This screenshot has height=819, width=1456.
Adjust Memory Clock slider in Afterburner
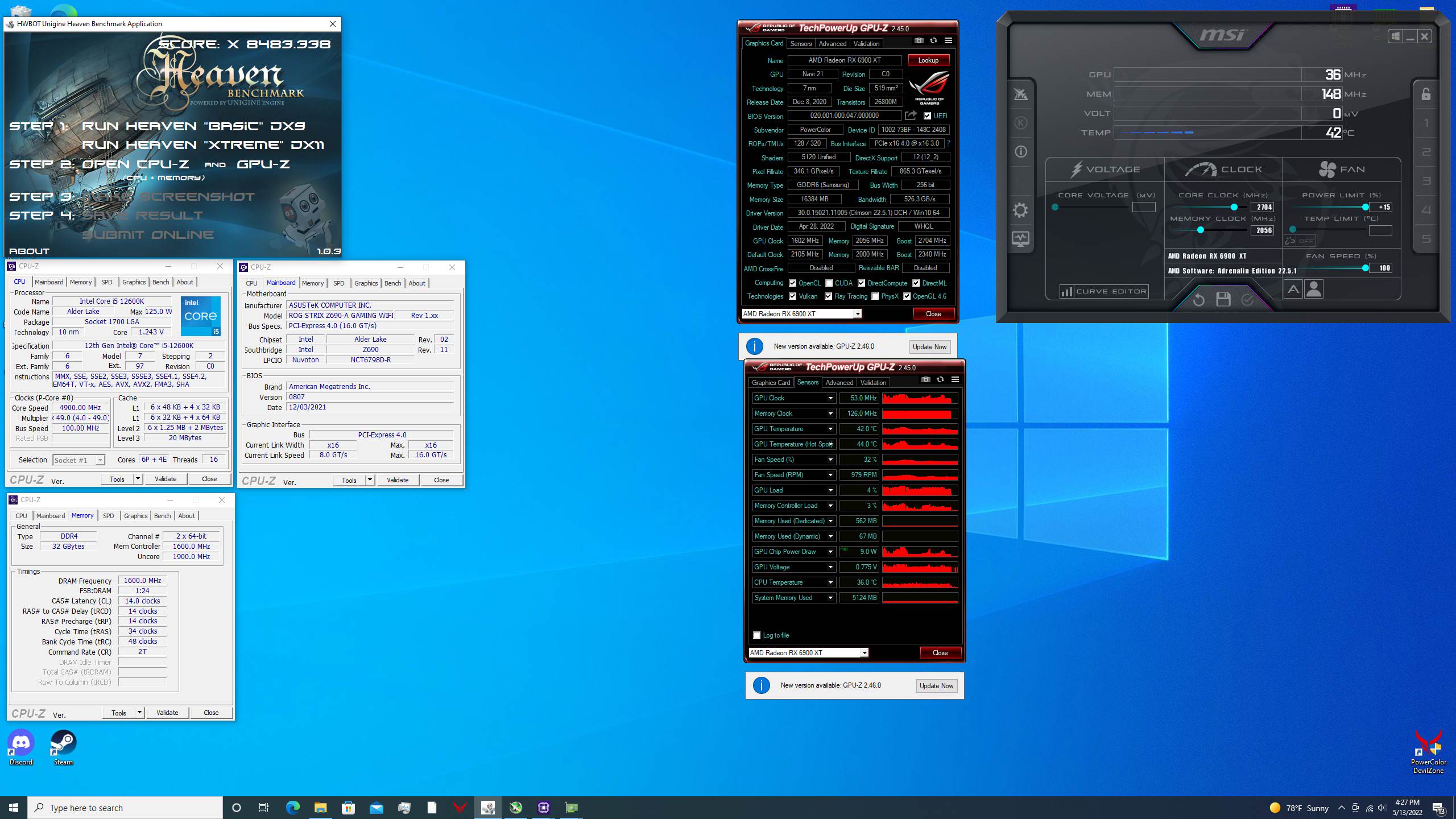[1200, 230]
